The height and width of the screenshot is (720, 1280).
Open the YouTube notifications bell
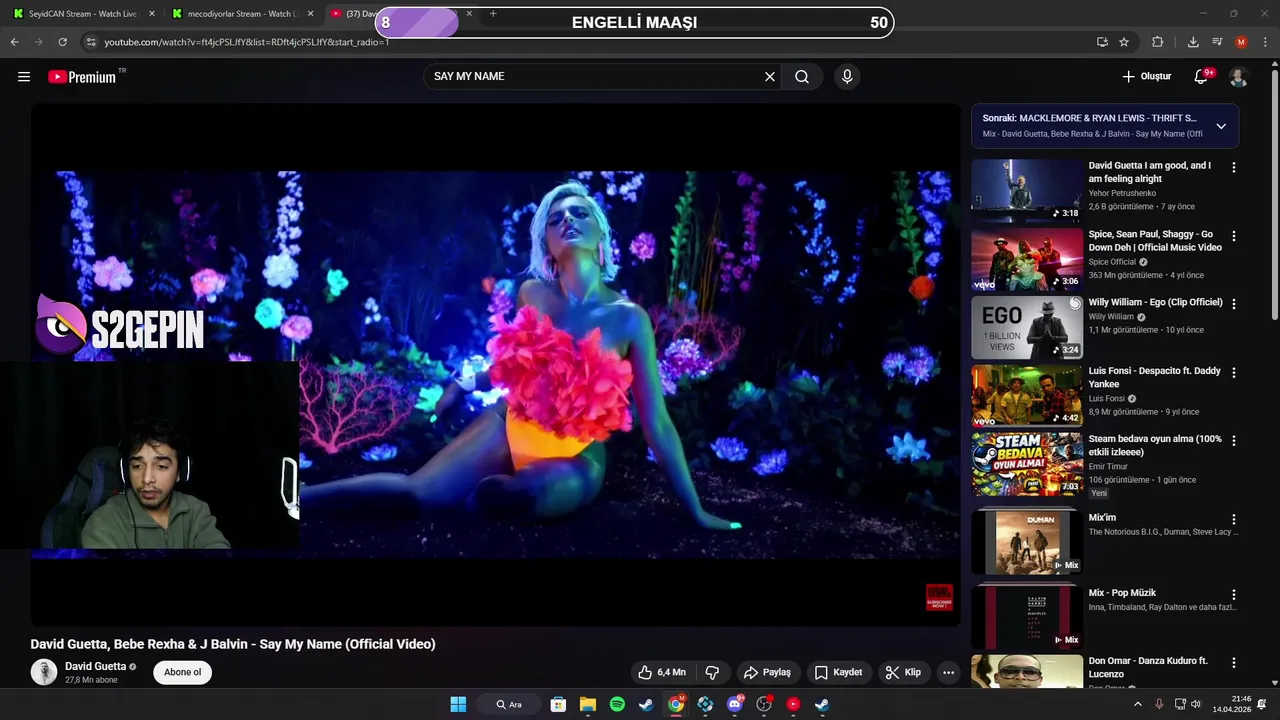1202,77
